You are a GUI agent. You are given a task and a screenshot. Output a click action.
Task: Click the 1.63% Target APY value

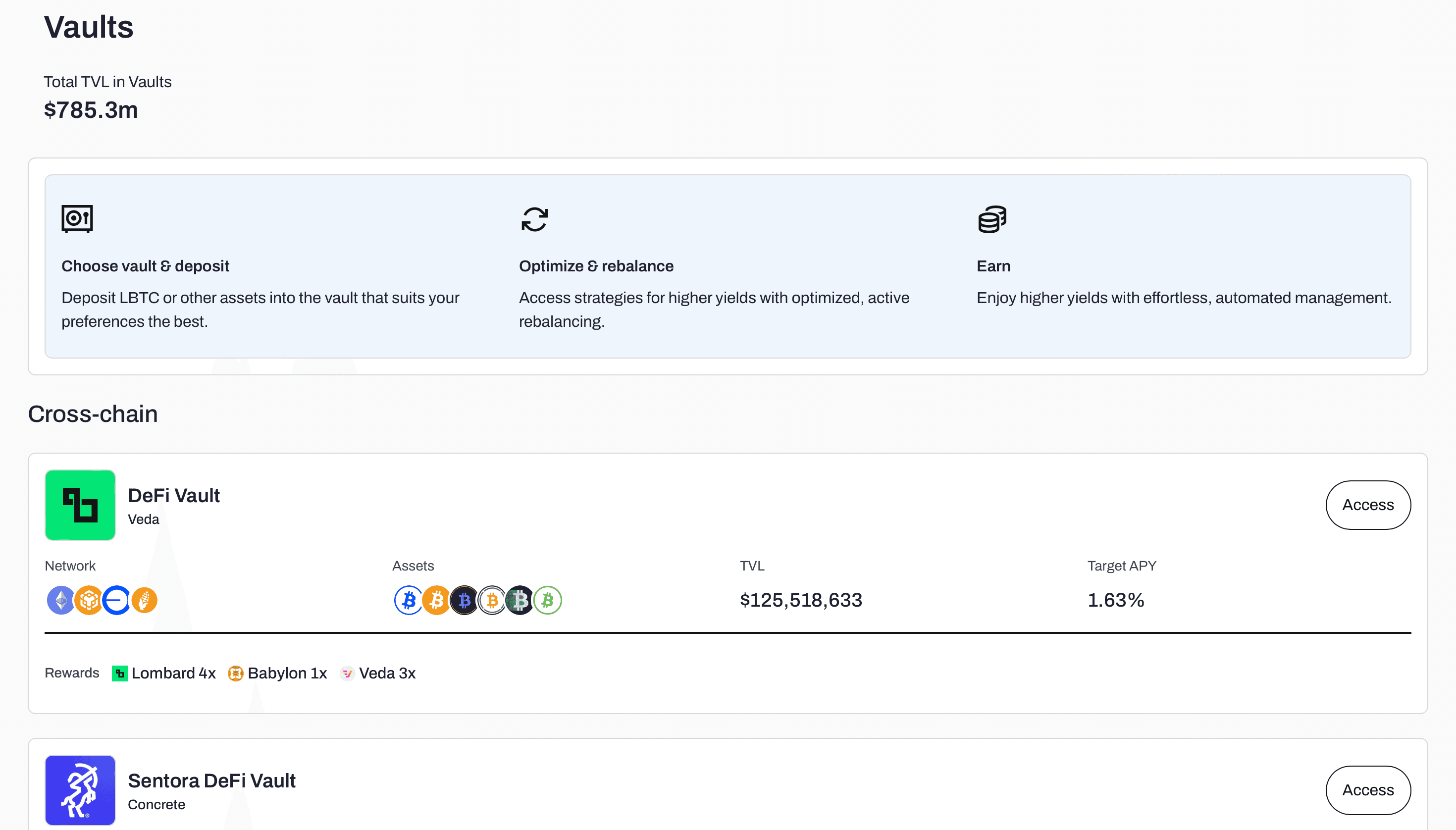pyautogui.click(x=1116, y=600)
